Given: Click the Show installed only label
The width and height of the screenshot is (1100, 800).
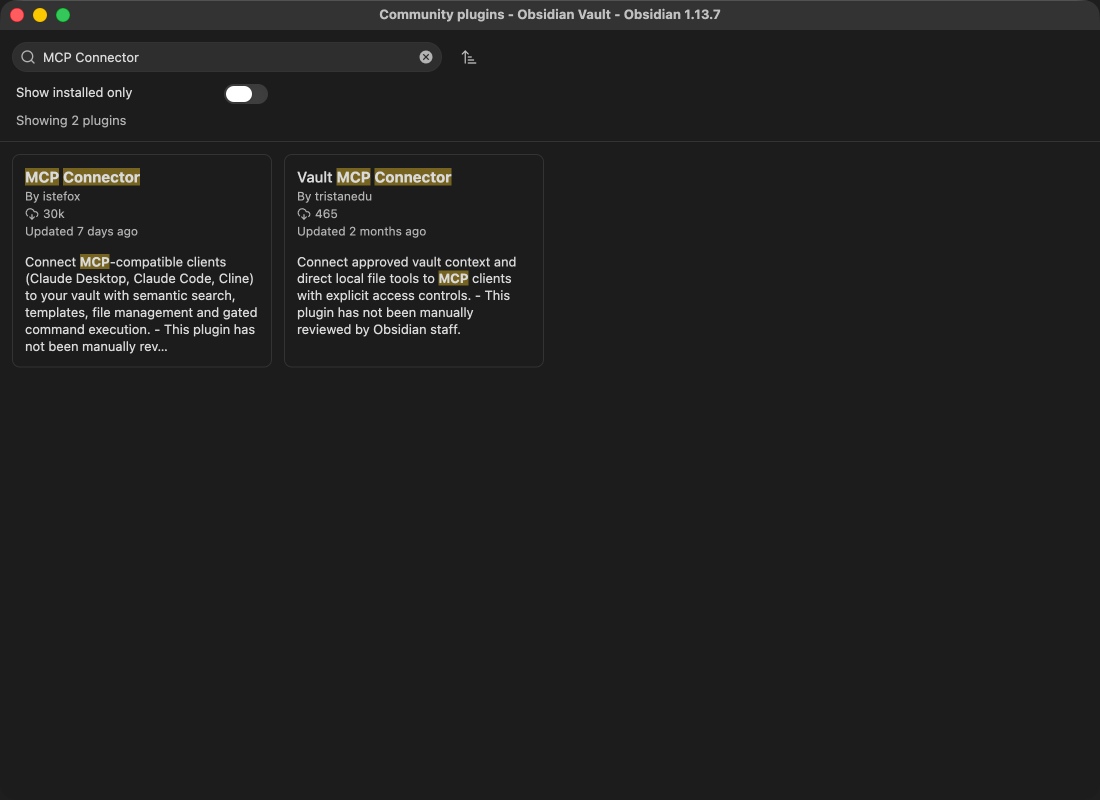Looking at the screenshot, I should pos(74,93).
